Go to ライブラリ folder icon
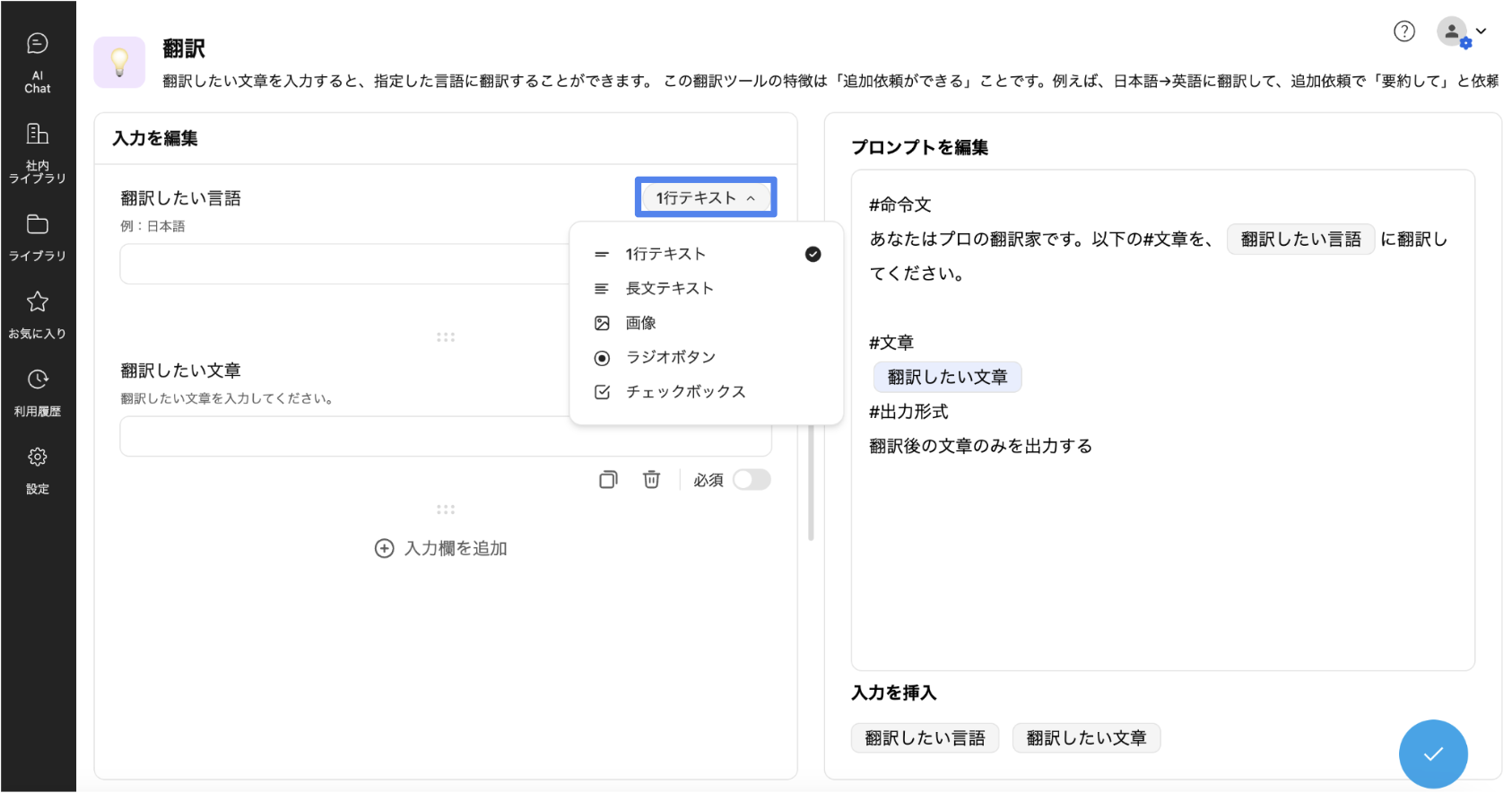 (38, 236)
